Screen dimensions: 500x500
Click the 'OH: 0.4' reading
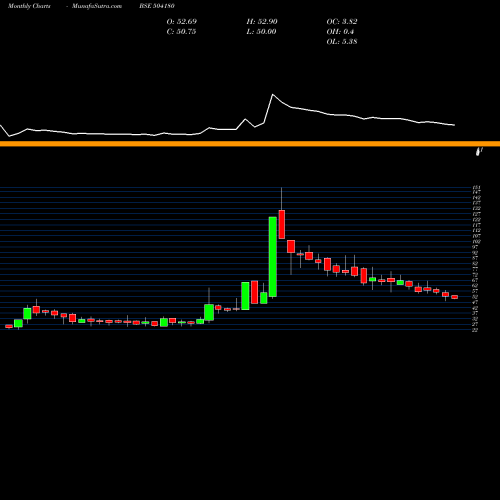pyautogui.click(x=340, y=31)
